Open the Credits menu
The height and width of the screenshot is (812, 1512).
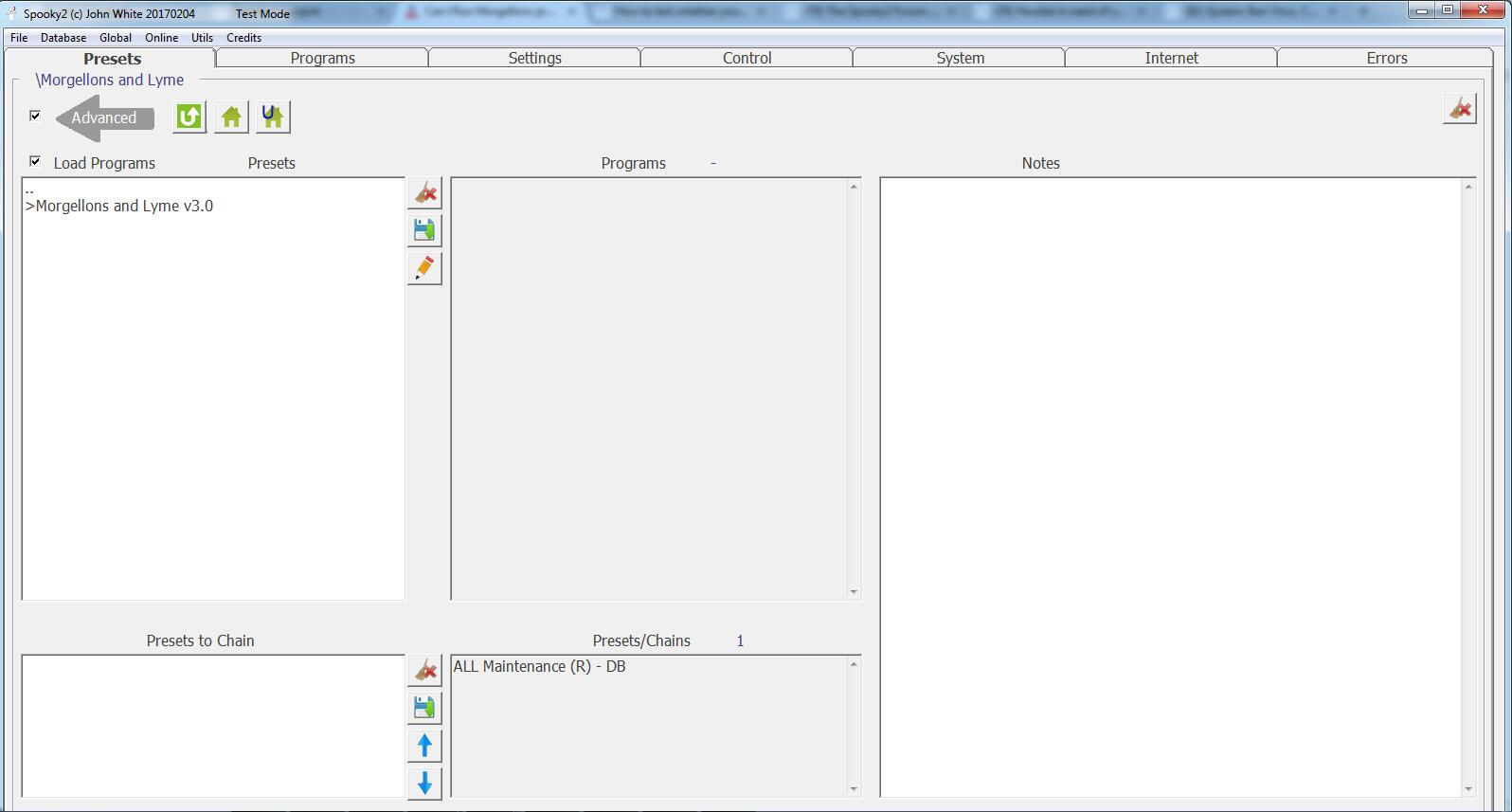tap(243, 38)
